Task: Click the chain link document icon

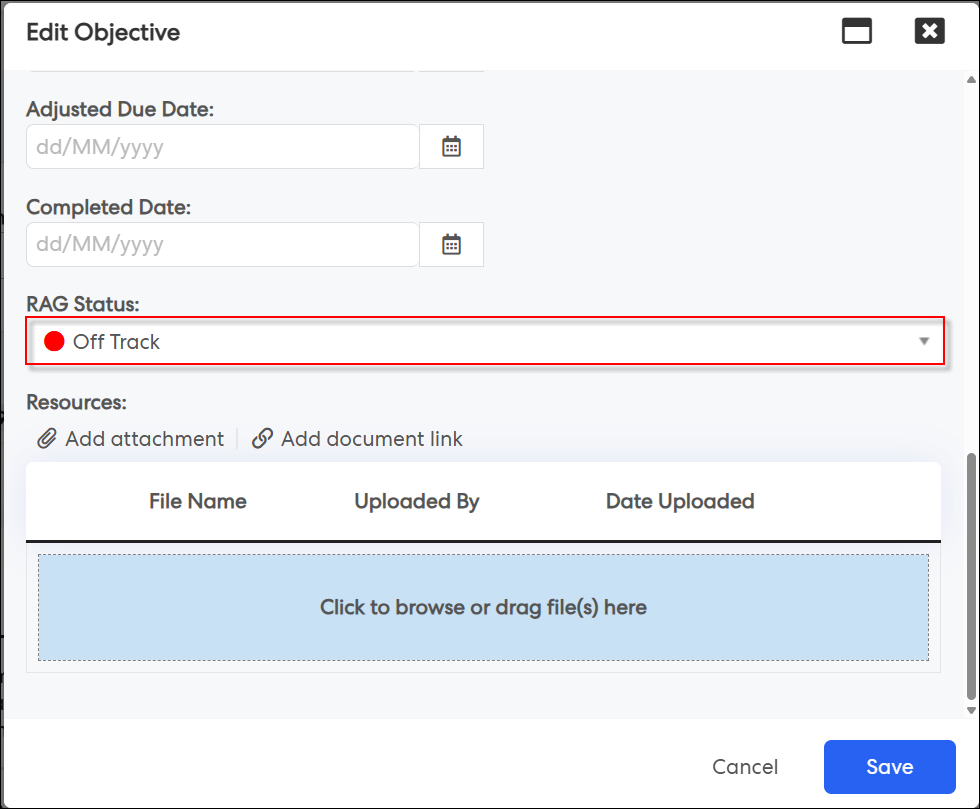Action: 262,439
